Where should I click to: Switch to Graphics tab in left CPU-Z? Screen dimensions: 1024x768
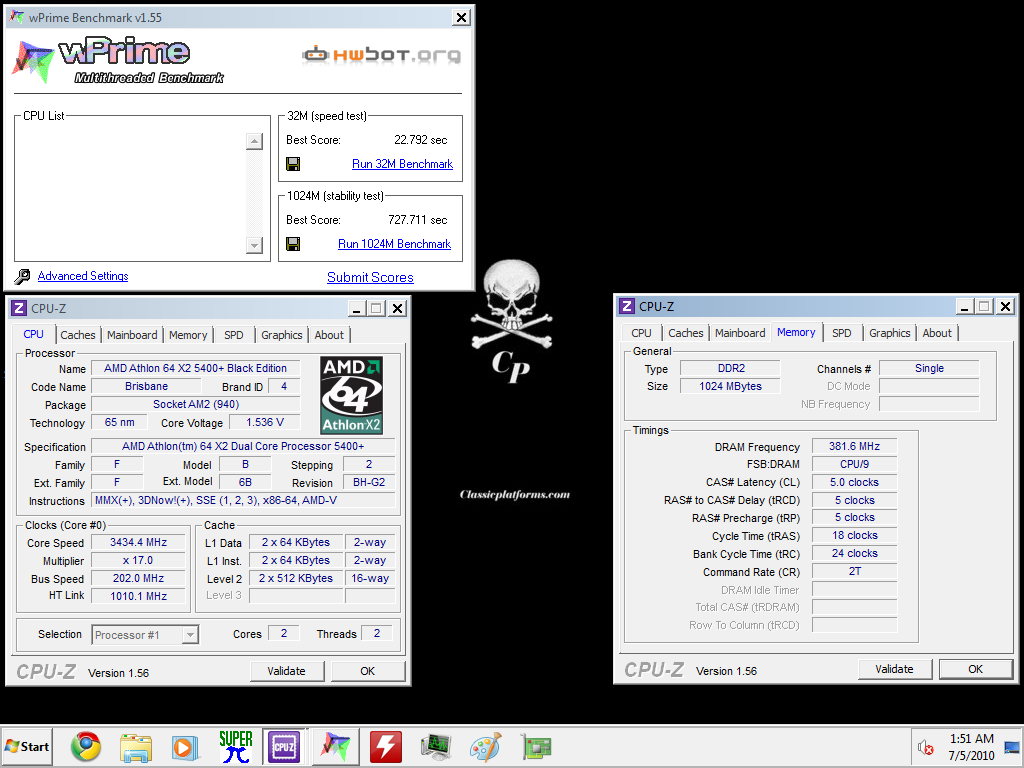281,335
